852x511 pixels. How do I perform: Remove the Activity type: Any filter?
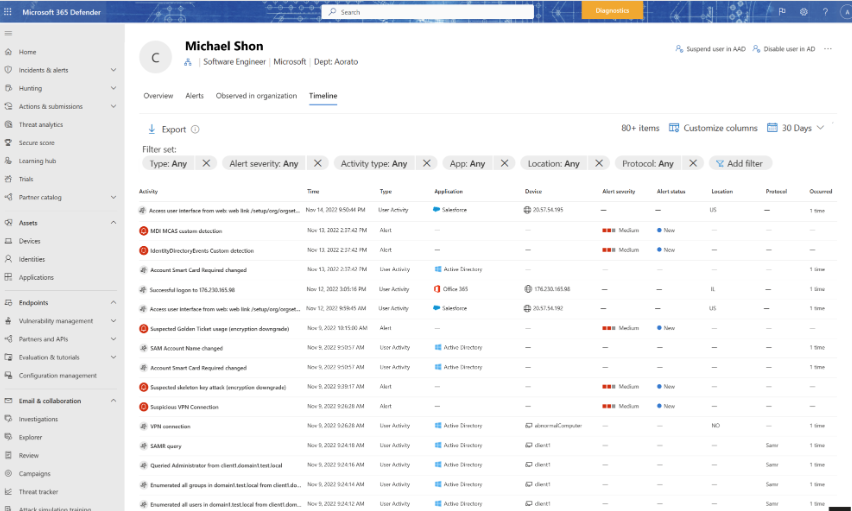click(427, 163)
